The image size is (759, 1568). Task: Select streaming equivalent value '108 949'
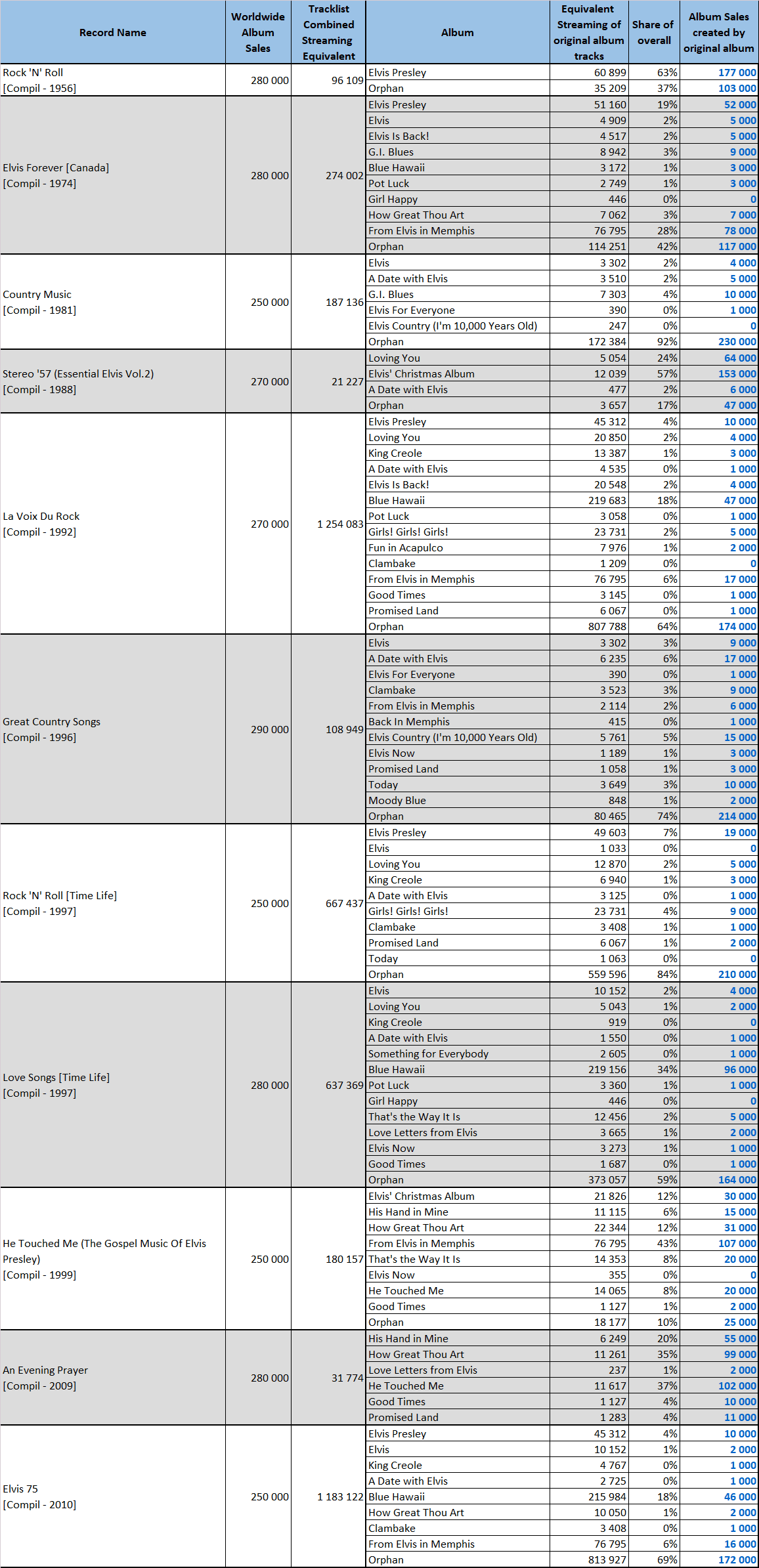click(345, 729)
